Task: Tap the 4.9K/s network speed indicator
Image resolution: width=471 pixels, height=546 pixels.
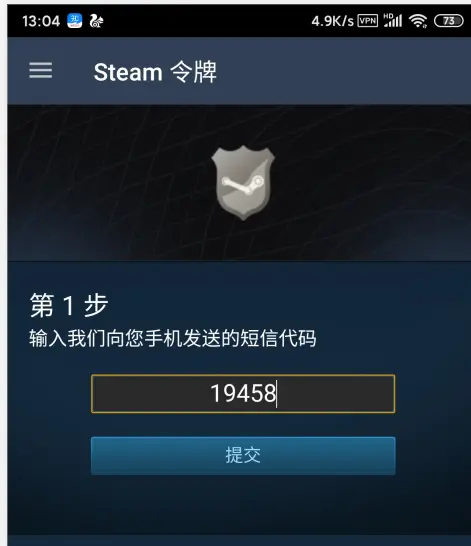Action: click(x=332, y=21)
